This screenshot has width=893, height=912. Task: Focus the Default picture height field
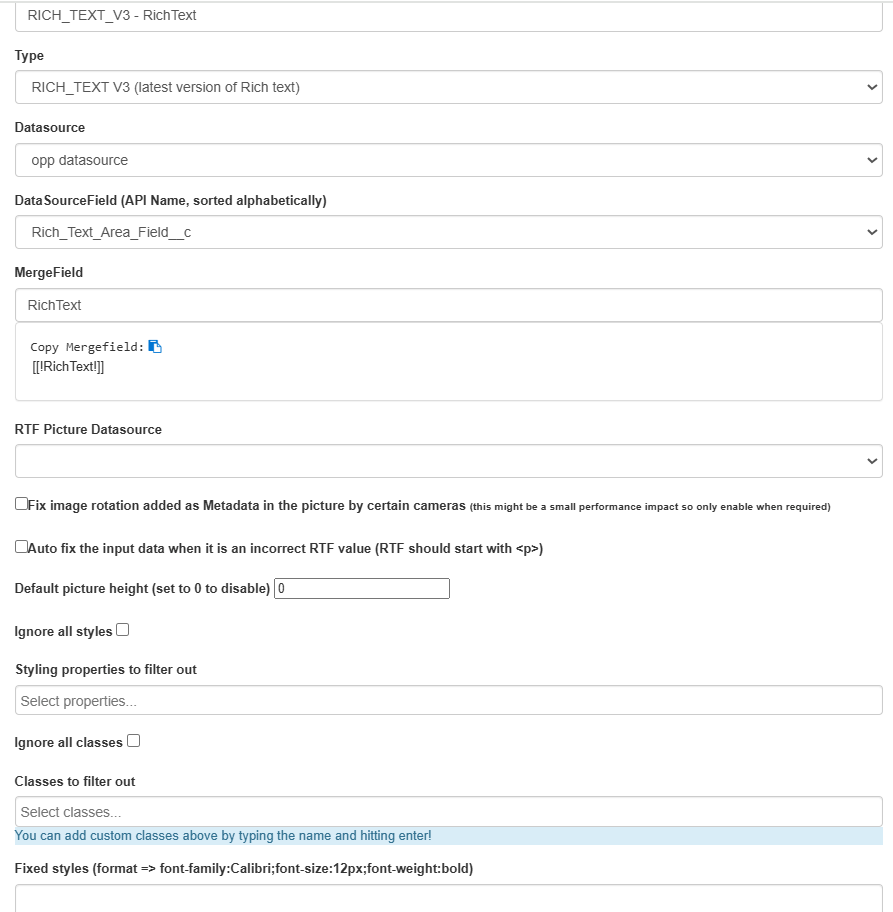point(362,588)
